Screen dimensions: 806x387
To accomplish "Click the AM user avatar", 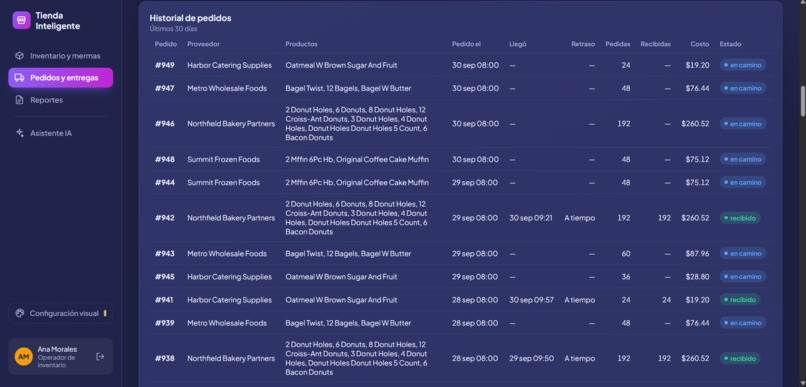I will tap(24, 356).
